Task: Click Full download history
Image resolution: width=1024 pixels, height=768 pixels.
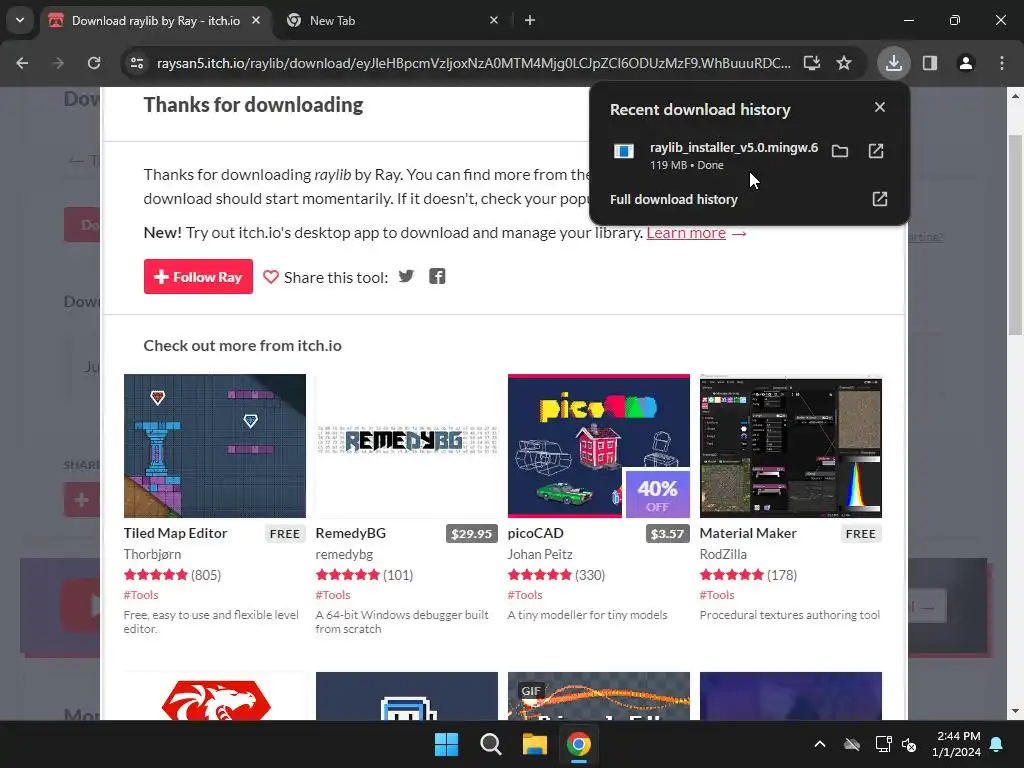Action: pyautogui.click(x=673, y=199)
